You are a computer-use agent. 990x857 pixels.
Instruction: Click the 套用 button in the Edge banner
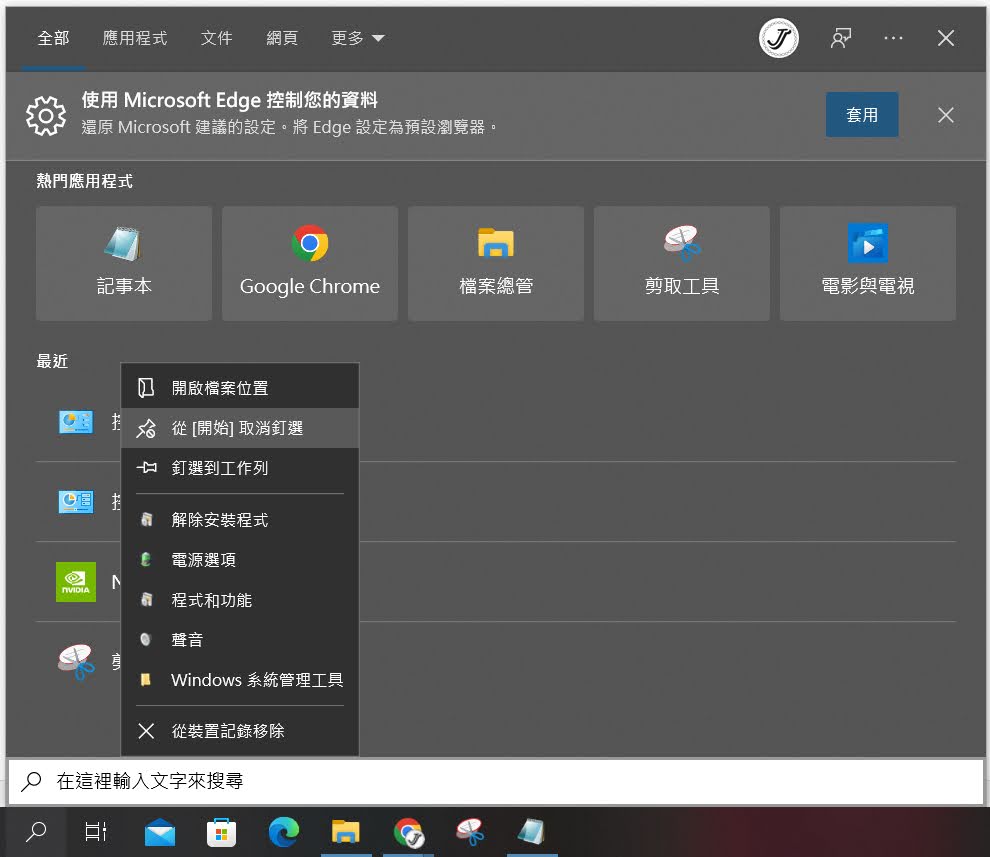pos(862,115)
